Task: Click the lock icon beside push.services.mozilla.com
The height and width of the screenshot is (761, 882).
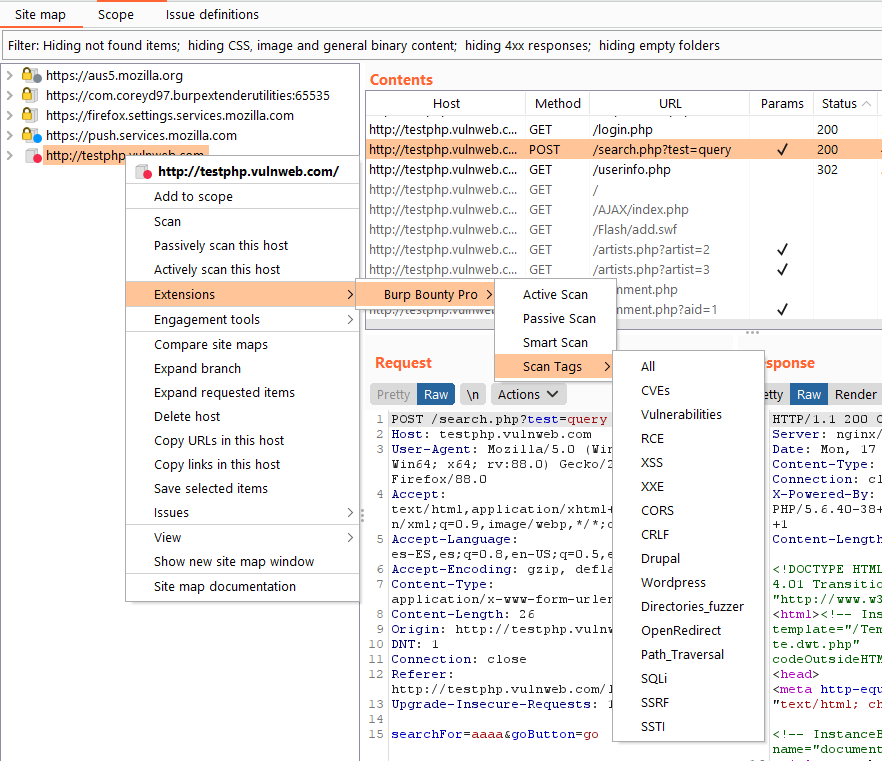Action: [x=31, y=135]
